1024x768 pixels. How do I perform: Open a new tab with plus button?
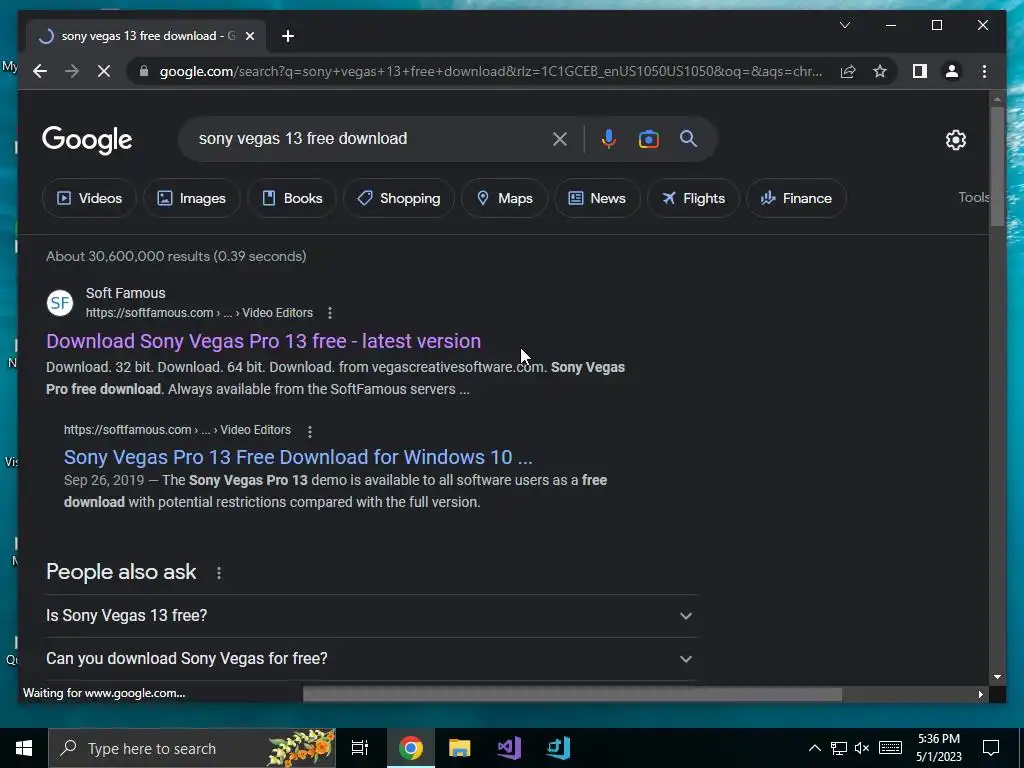coord(288,36)
